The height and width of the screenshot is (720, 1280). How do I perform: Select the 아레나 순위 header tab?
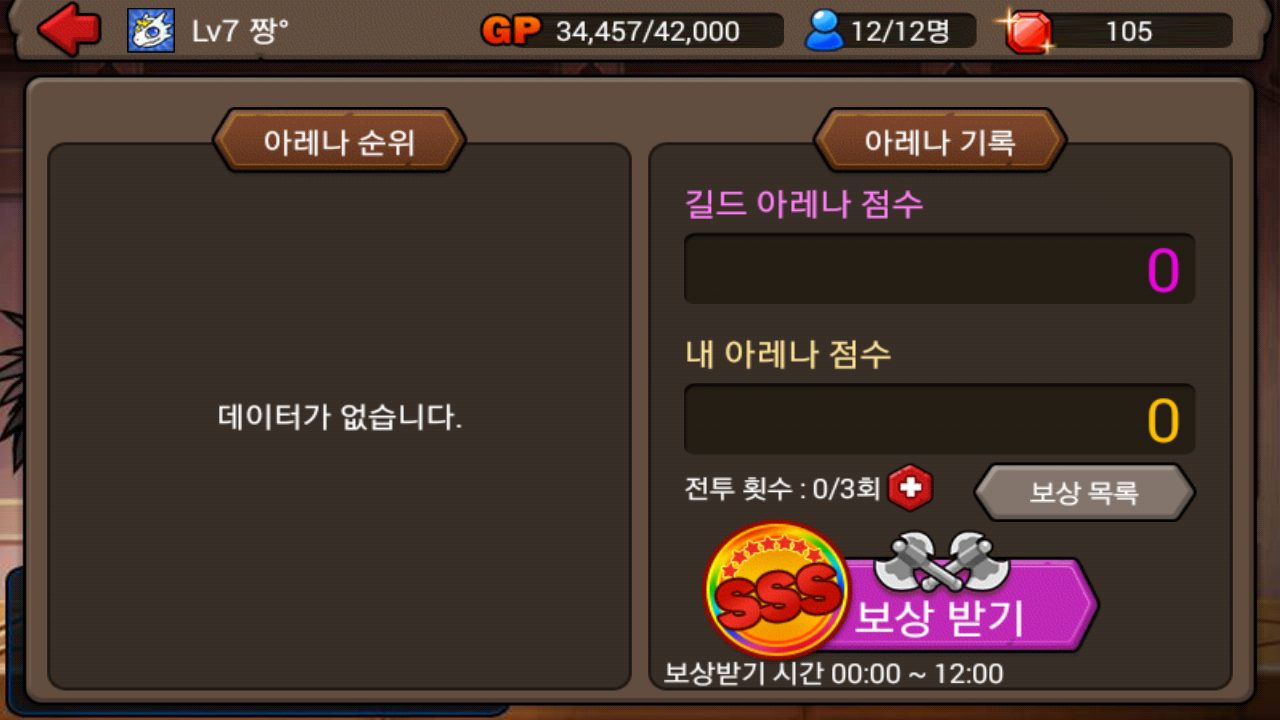coord(339,142)
